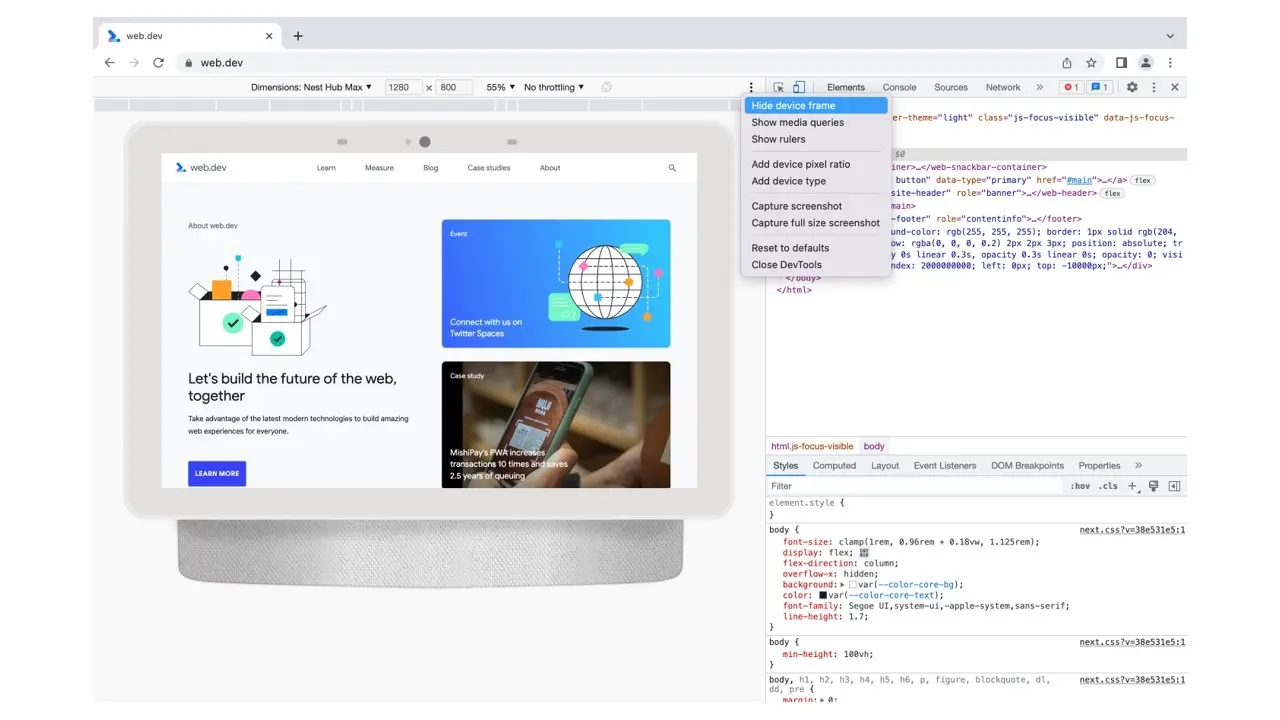Click the inspect element picker icon

click(779, 88)
